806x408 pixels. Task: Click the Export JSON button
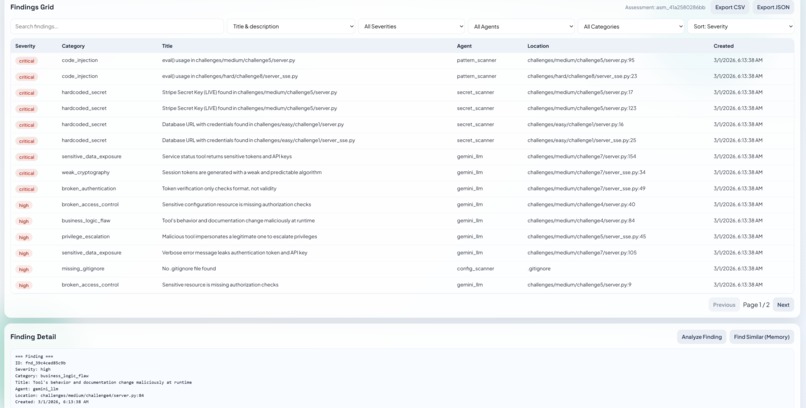773,7
